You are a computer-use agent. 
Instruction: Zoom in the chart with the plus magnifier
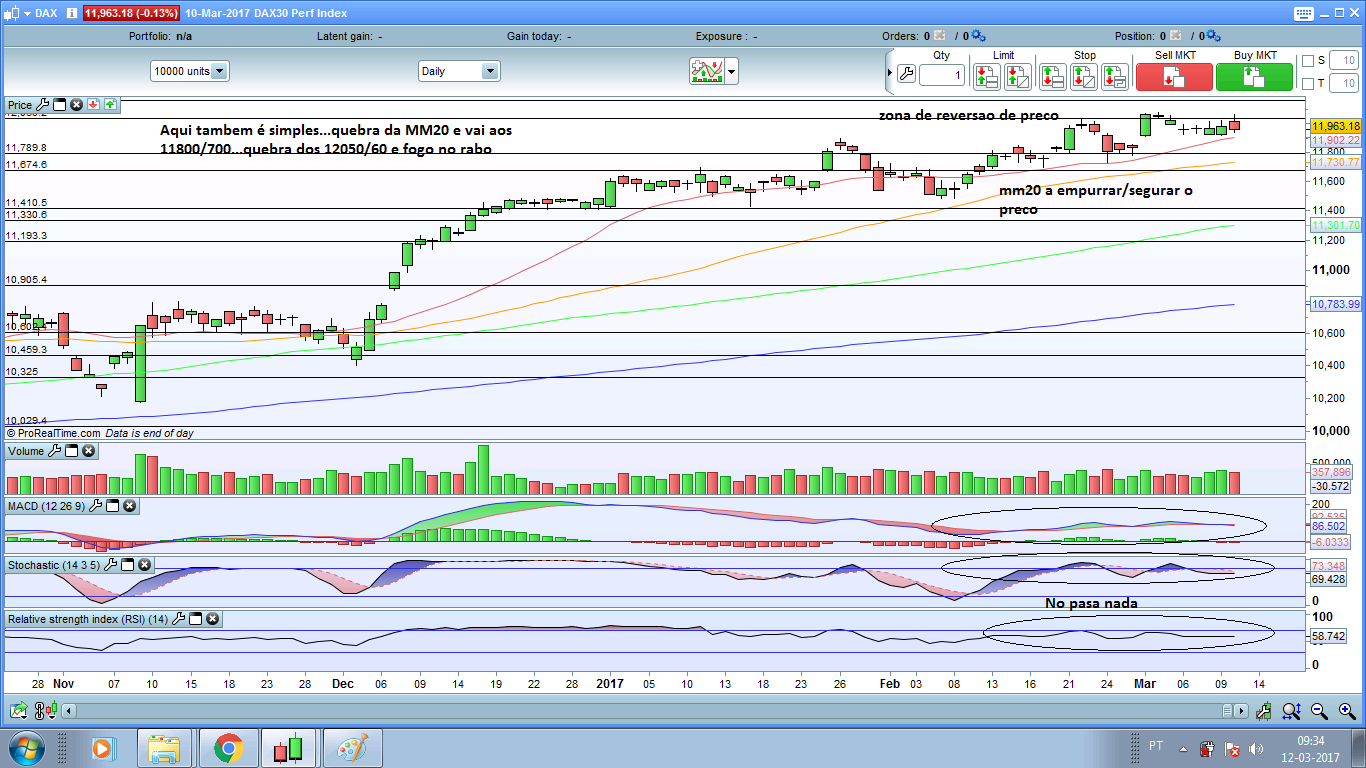(1345, 711)
